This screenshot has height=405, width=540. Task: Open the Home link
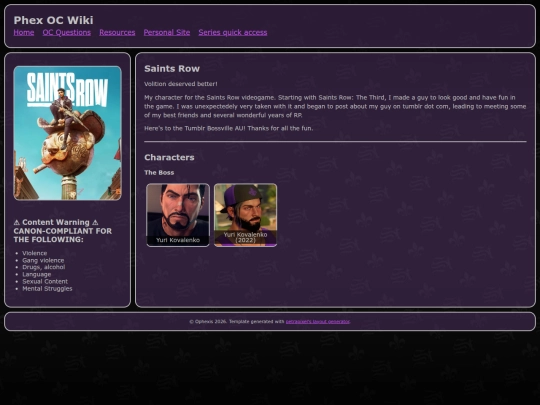pos(24,32)
